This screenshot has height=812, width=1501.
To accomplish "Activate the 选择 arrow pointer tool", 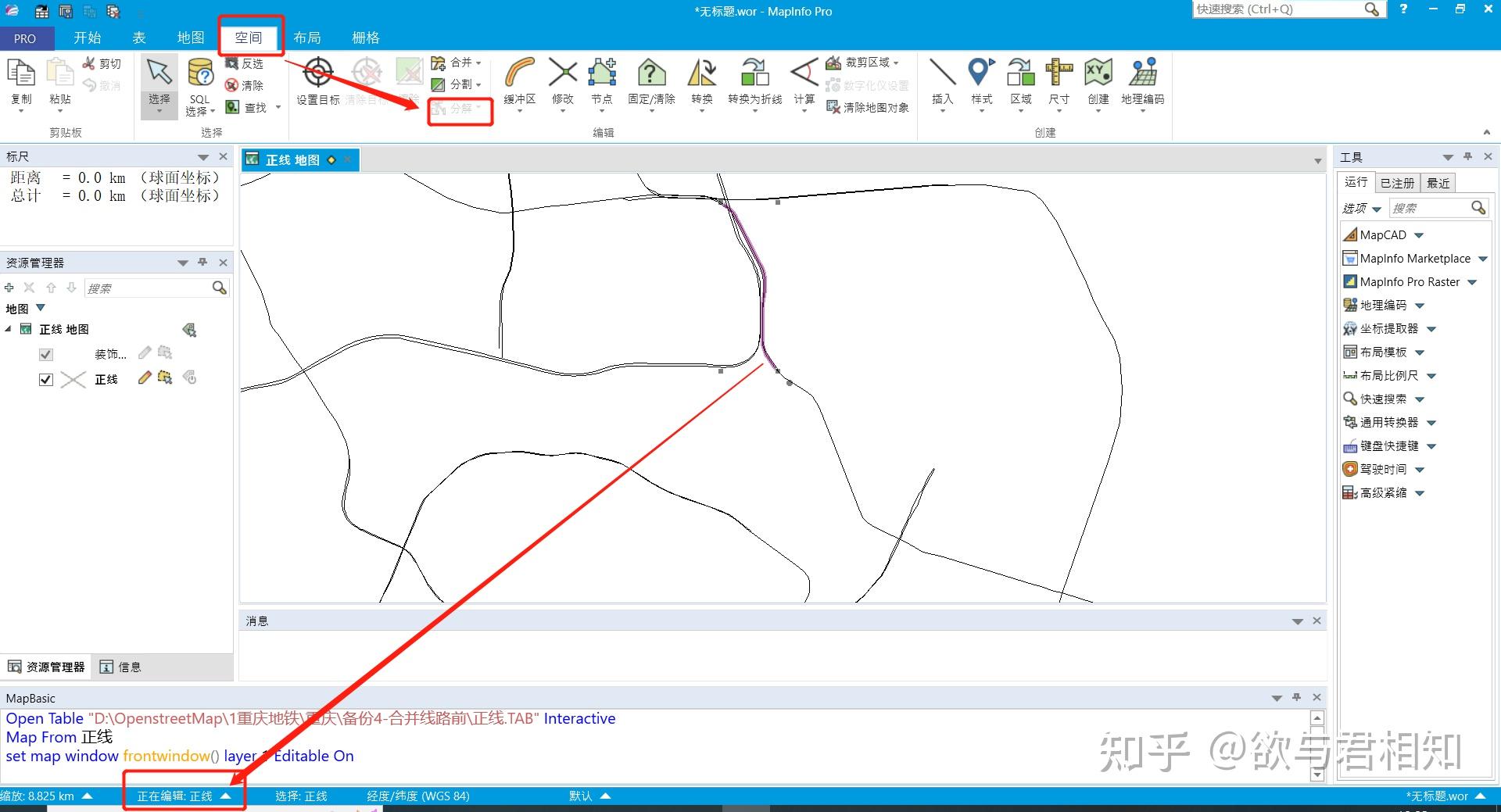I will [159, 72].
